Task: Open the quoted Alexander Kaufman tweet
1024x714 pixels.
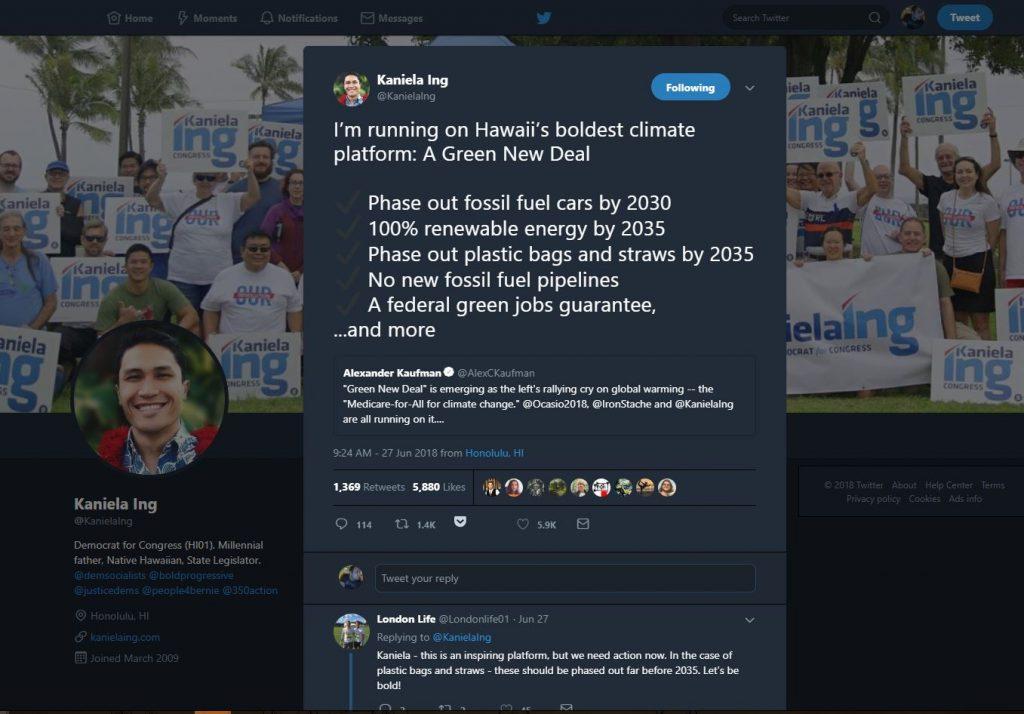Action: click(x=545, y=396)
